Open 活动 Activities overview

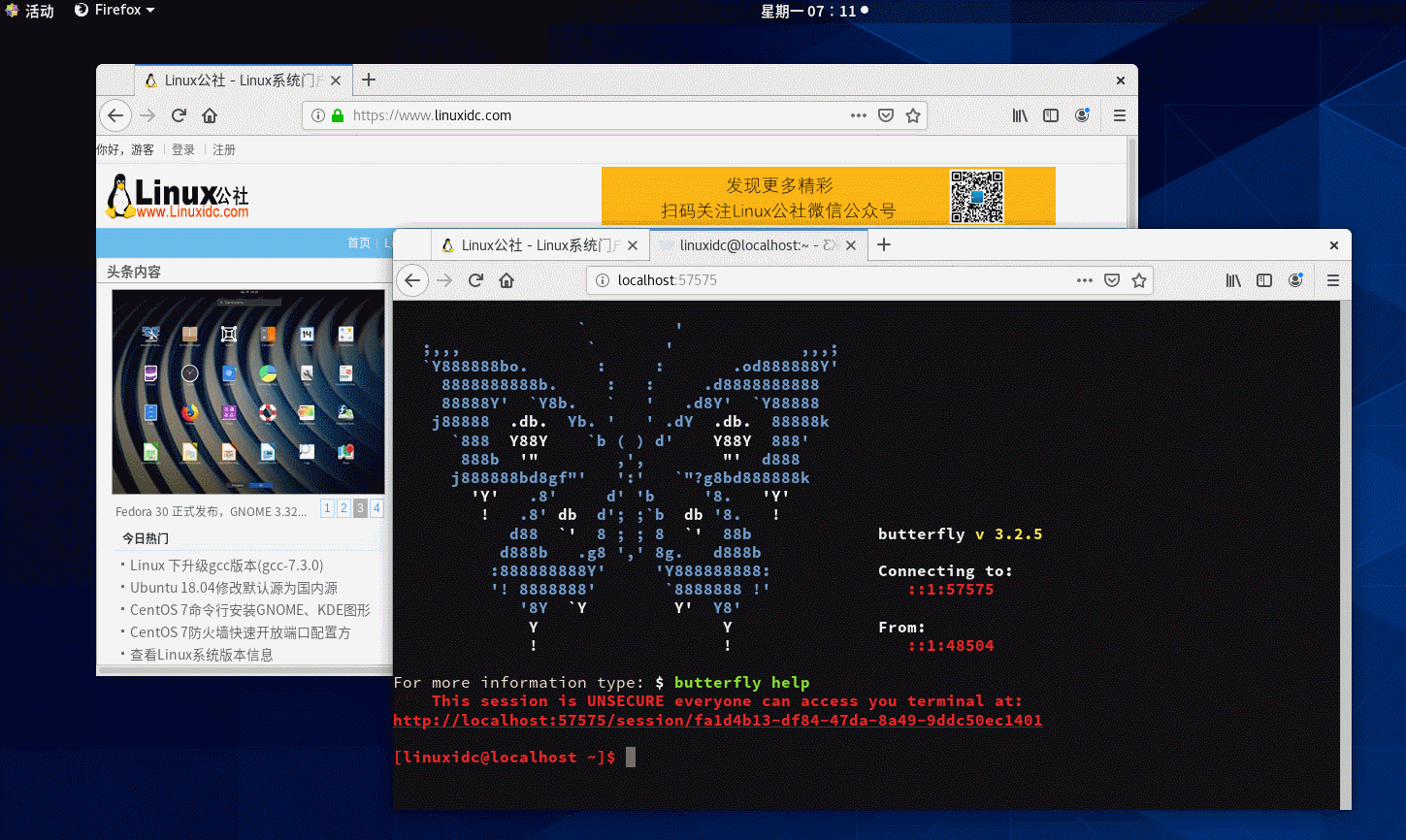29,11
